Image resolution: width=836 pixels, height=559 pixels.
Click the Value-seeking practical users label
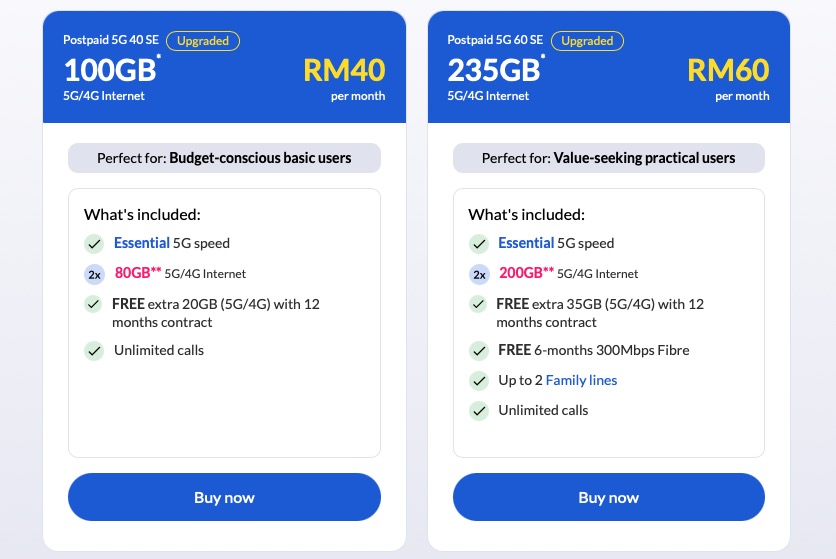(x=645, y=158)
